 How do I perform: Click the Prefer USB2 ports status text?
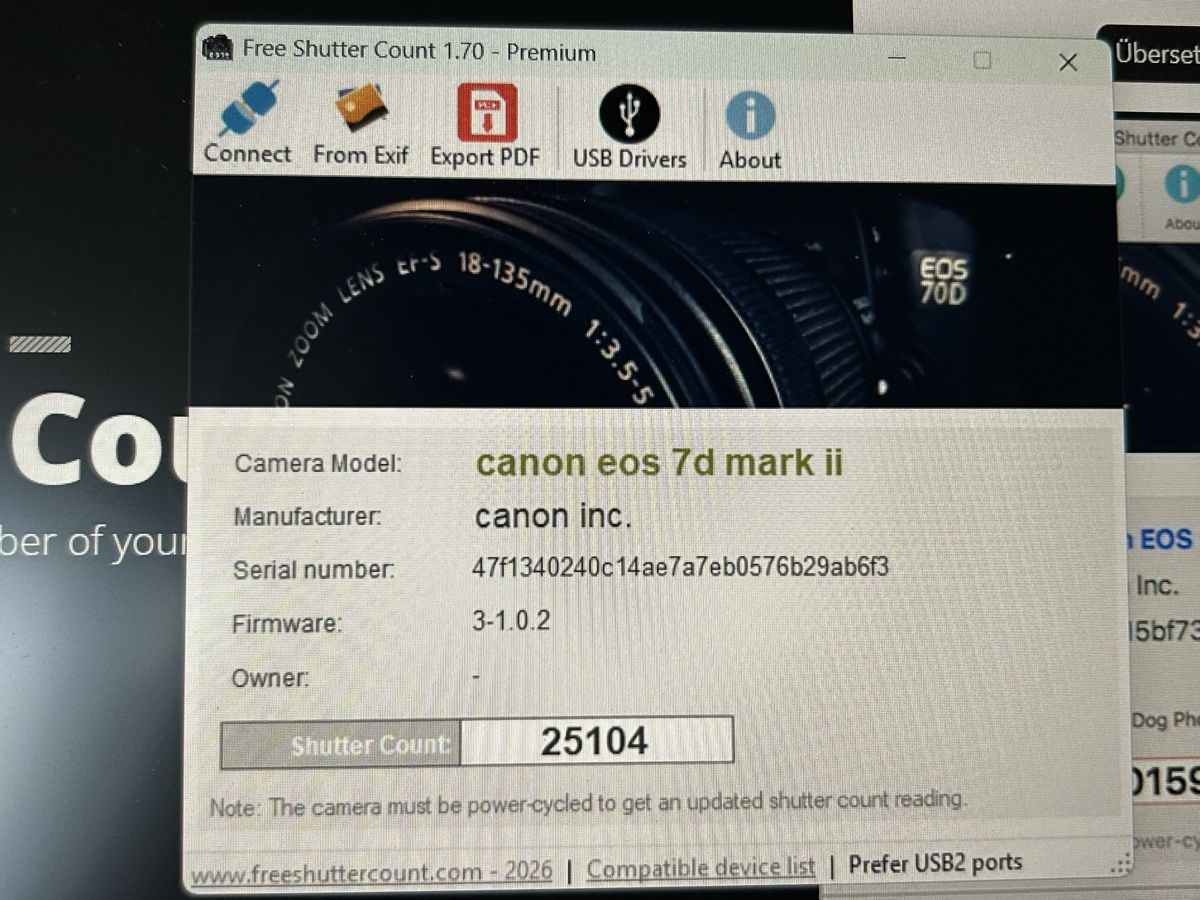936,863
